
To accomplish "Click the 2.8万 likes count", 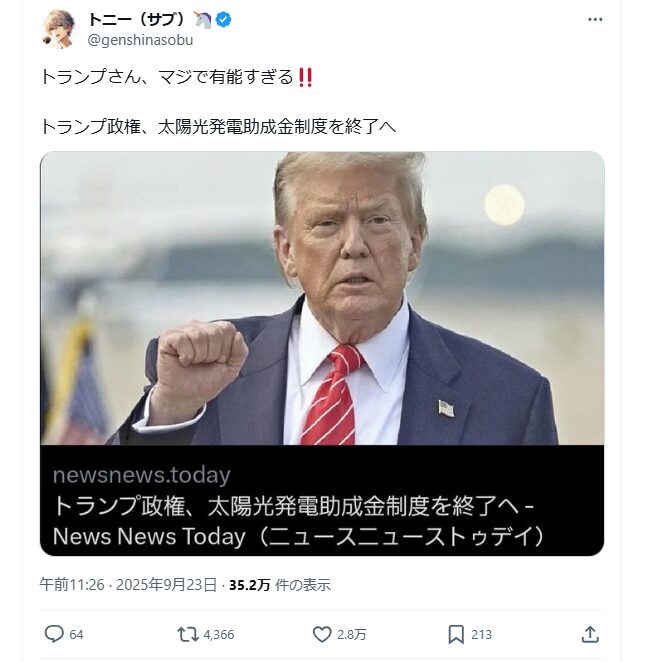I will pos(352,635).
